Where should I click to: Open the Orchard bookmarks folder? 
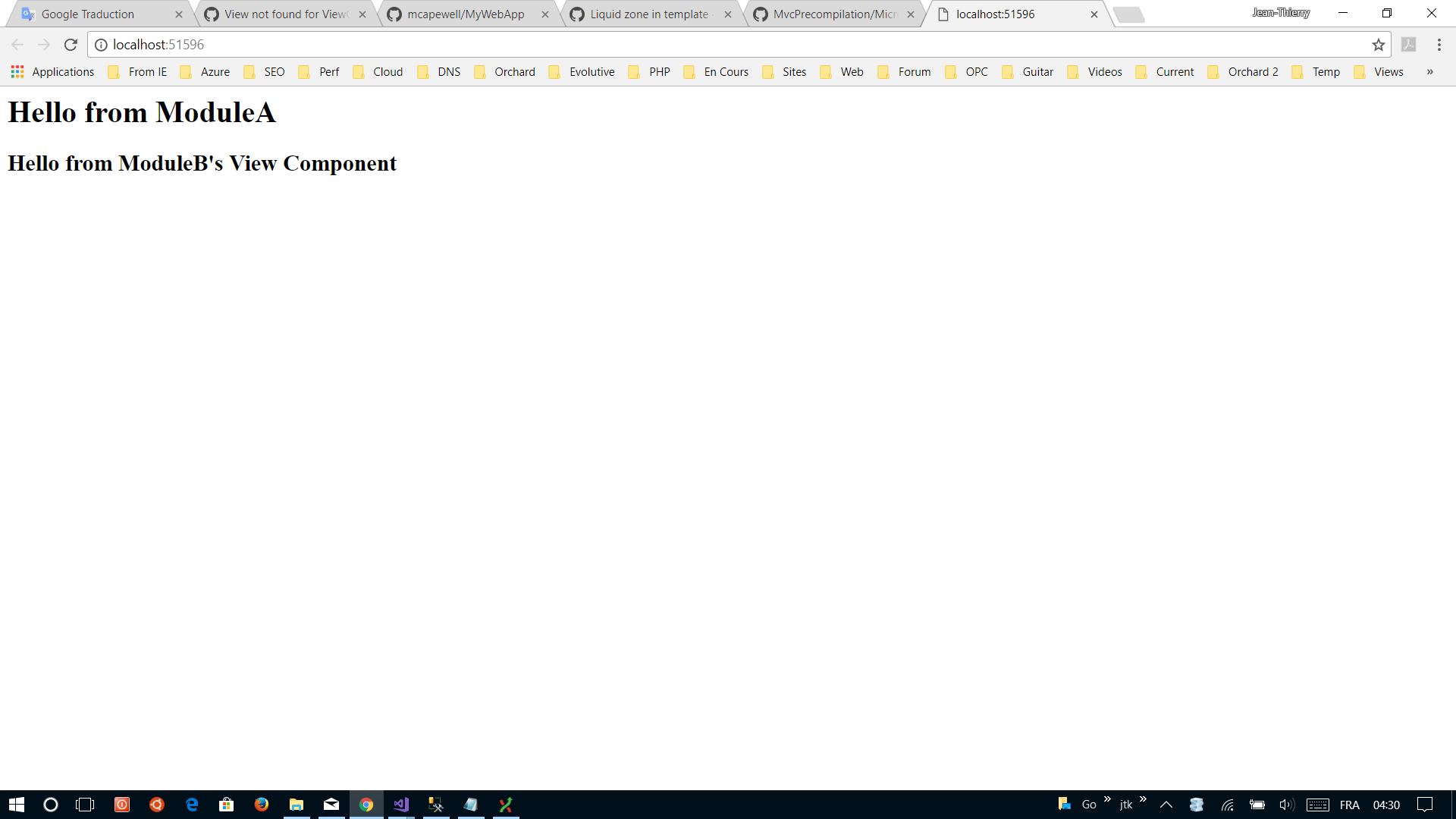click(x=505, y=72)
